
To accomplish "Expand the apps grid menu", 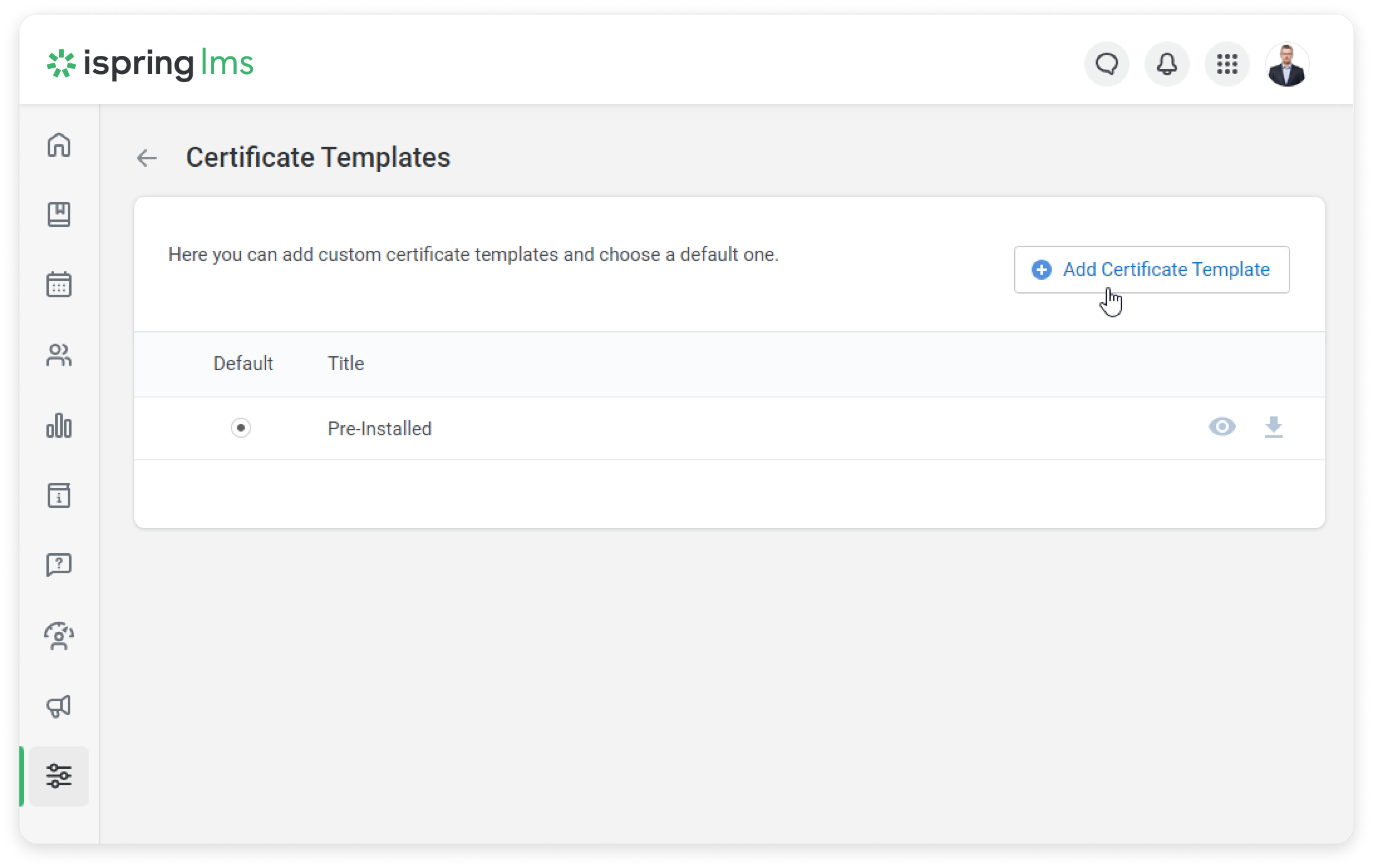I will pyautogui.click(x=1227, y=64).
